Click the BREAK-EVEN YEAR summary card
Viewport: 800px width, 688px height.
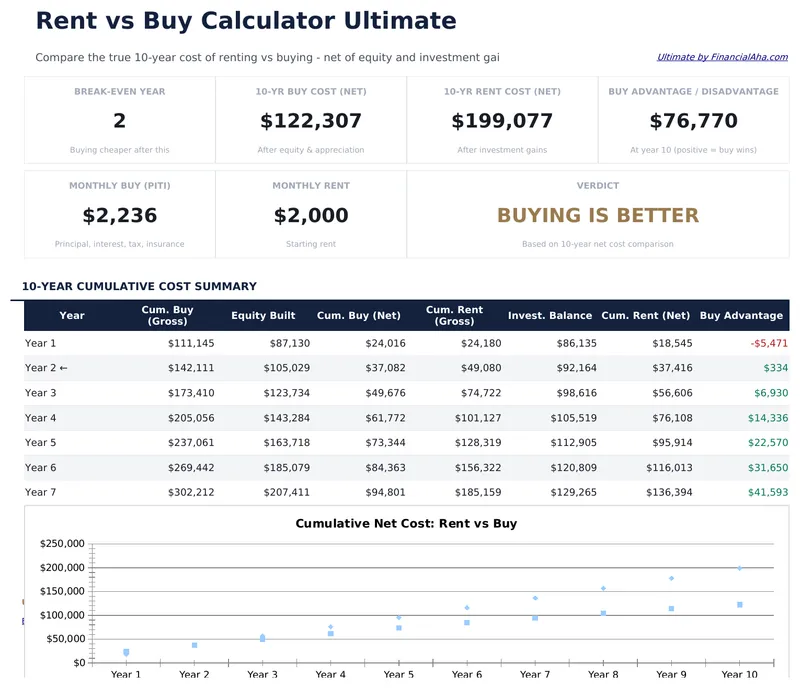119,119
